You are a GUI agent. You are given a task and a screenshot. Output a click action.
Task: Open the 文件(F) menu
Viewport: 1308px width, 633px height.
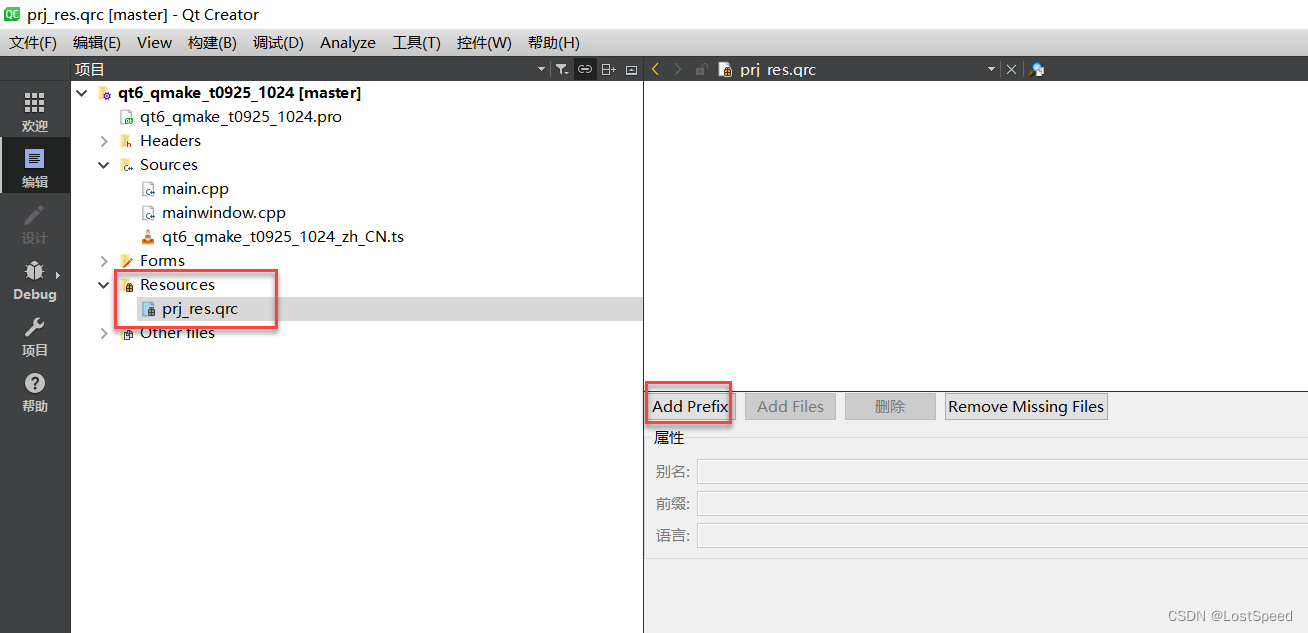point(33,42)
